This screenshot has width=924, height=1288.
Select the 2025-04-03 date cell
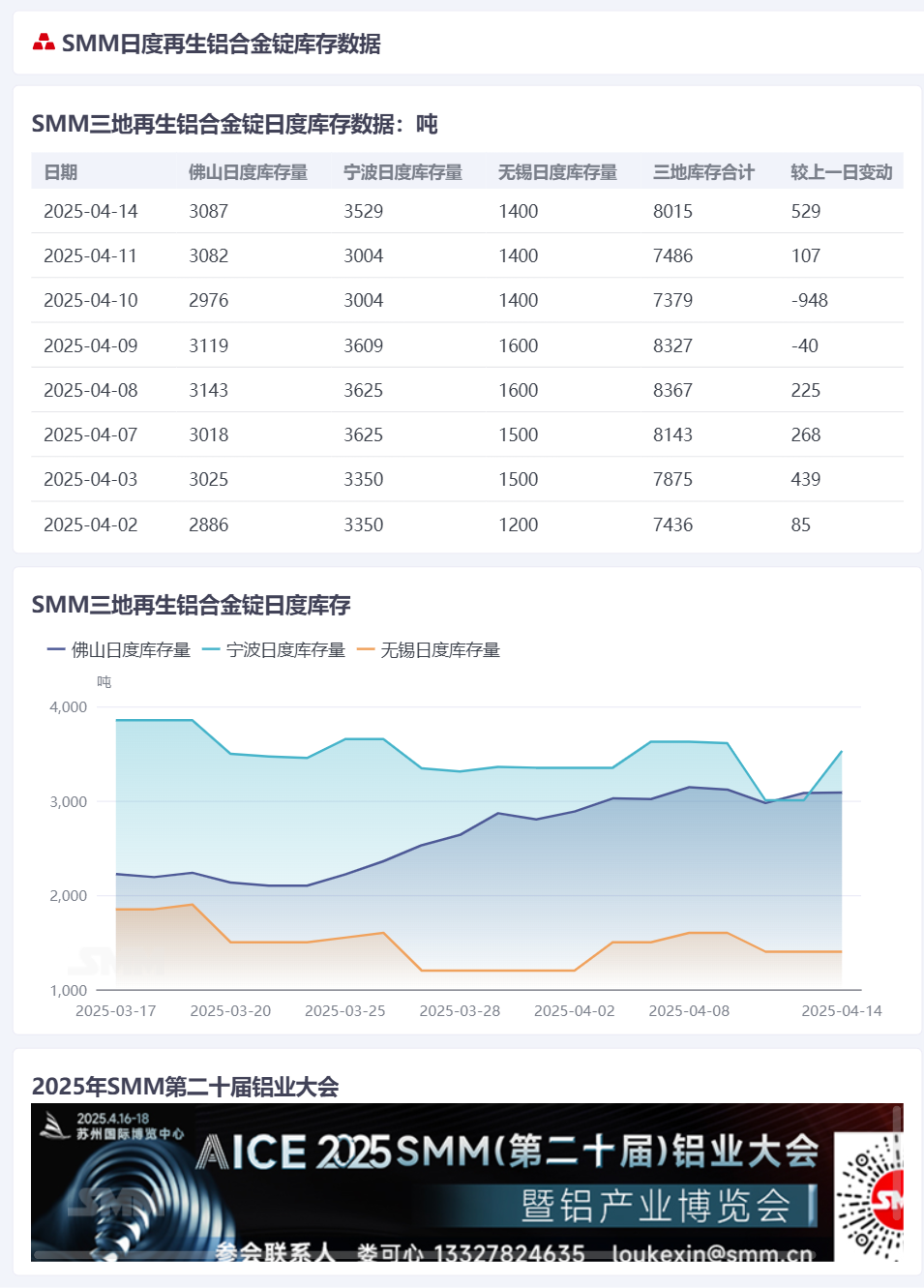[91, 479]
